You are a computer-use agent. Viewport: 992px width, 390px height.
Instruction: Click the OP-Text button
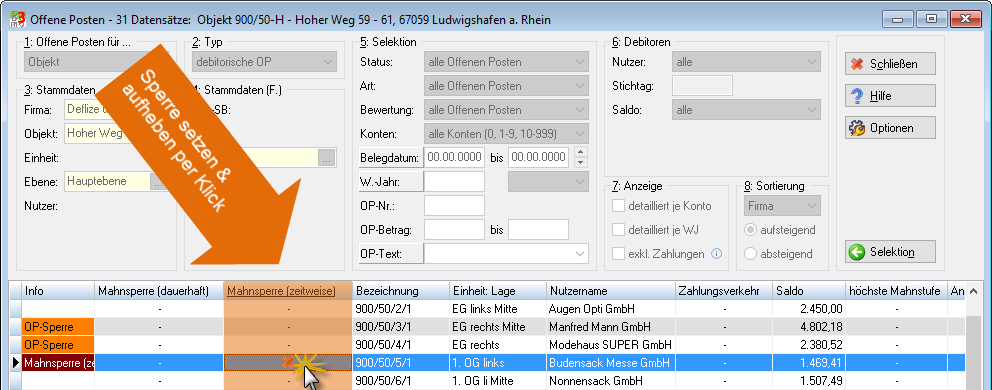pyautogui.click(x=390, y=254)
